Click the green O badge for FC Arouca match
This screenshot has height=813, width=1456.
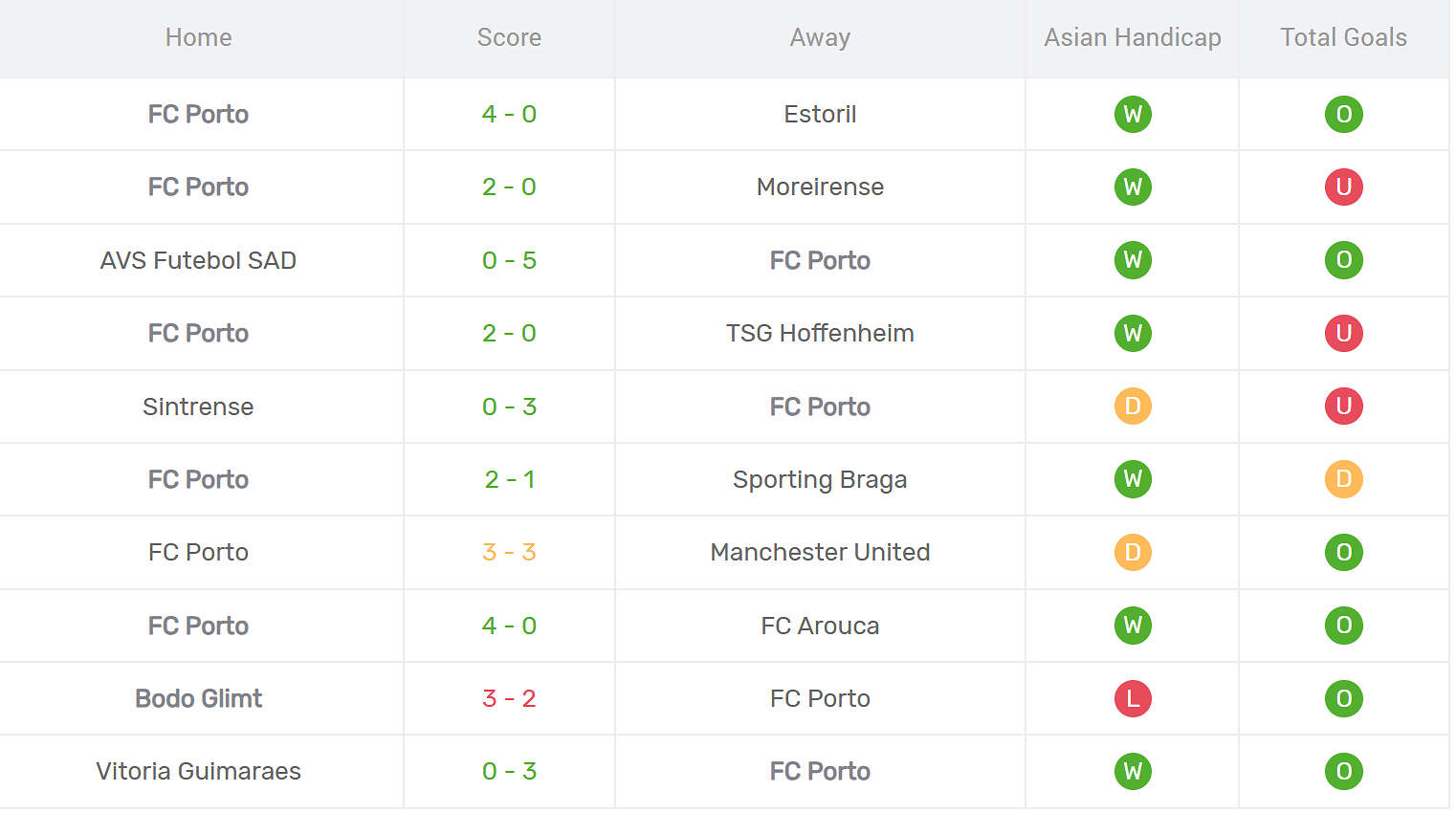1343,626
